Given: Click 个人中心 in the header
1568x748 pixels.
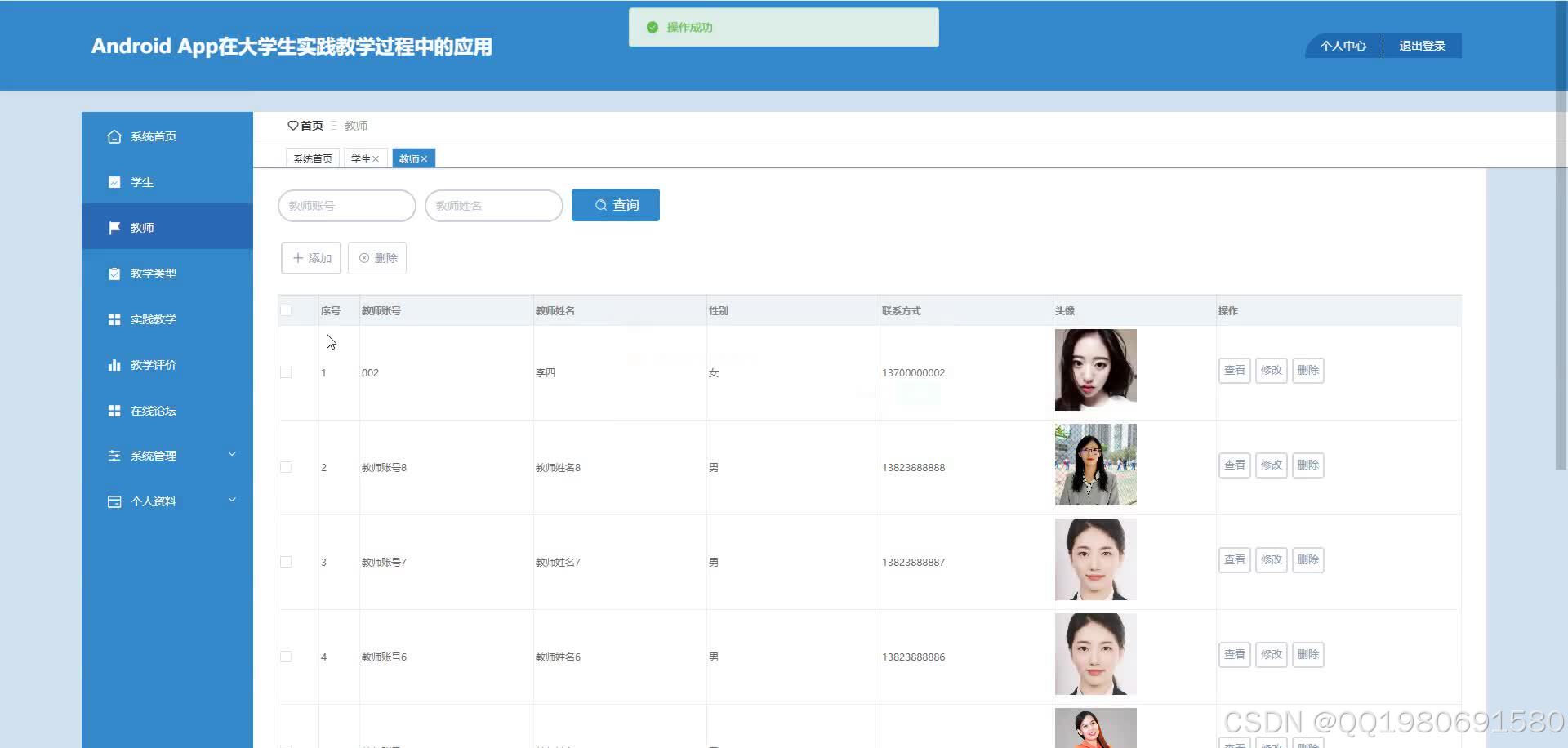Looking at the screenshot, I should [x=1343, y=46].
